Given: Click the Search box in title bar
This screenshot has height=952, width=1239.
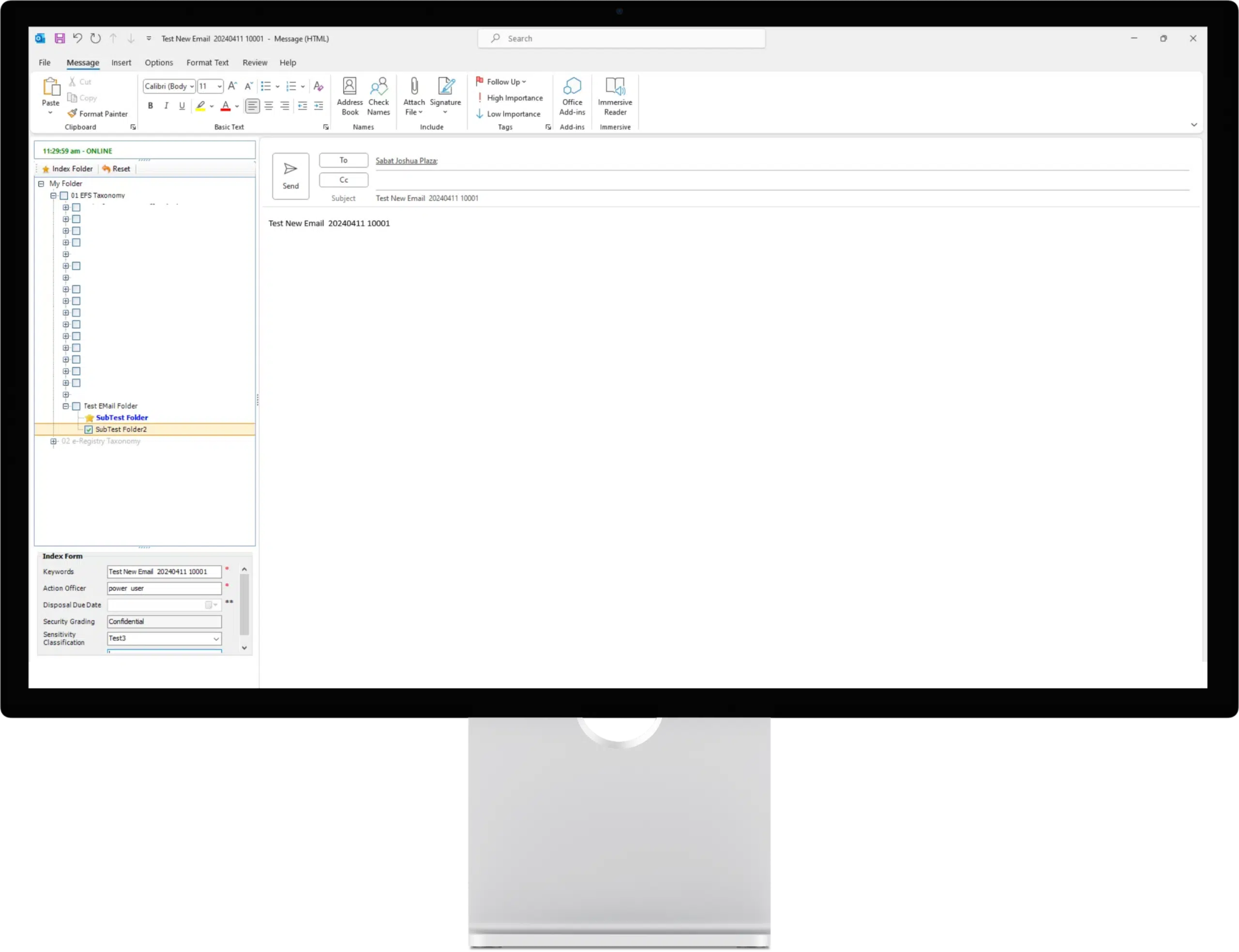Looking at the screenshot, I should click(621, 39).
